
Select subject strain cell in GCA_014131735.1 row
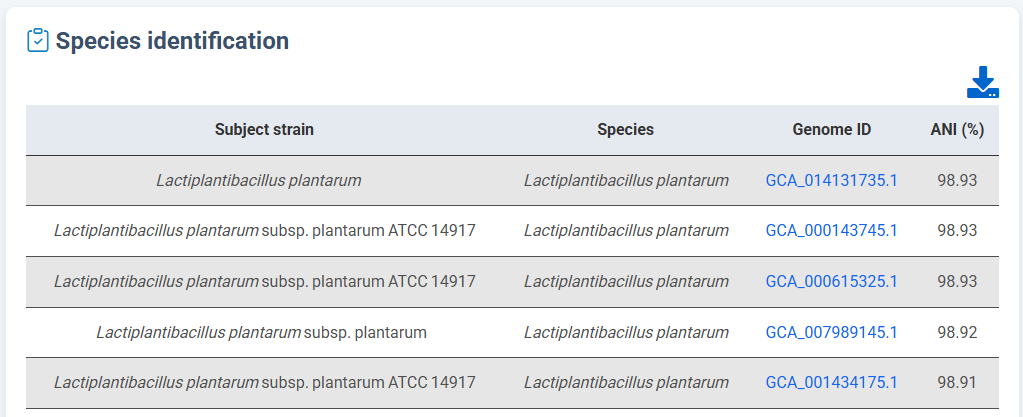258,181
